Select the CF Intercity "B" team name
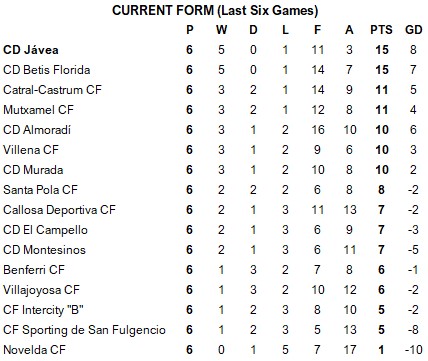 [43, 310]
